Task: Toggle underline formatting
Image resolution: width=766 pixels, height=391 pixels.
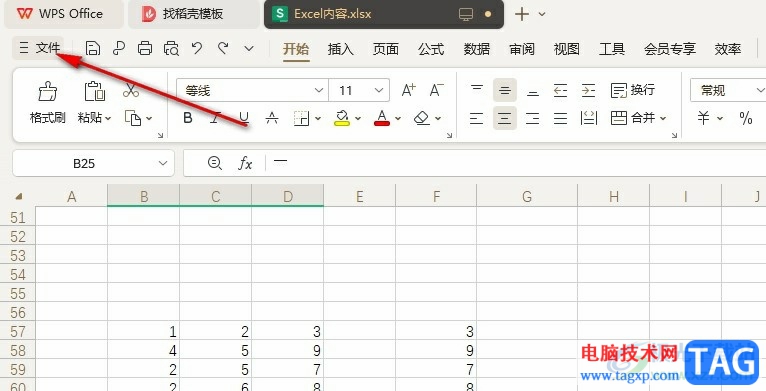Action: (x=244, y=118)
